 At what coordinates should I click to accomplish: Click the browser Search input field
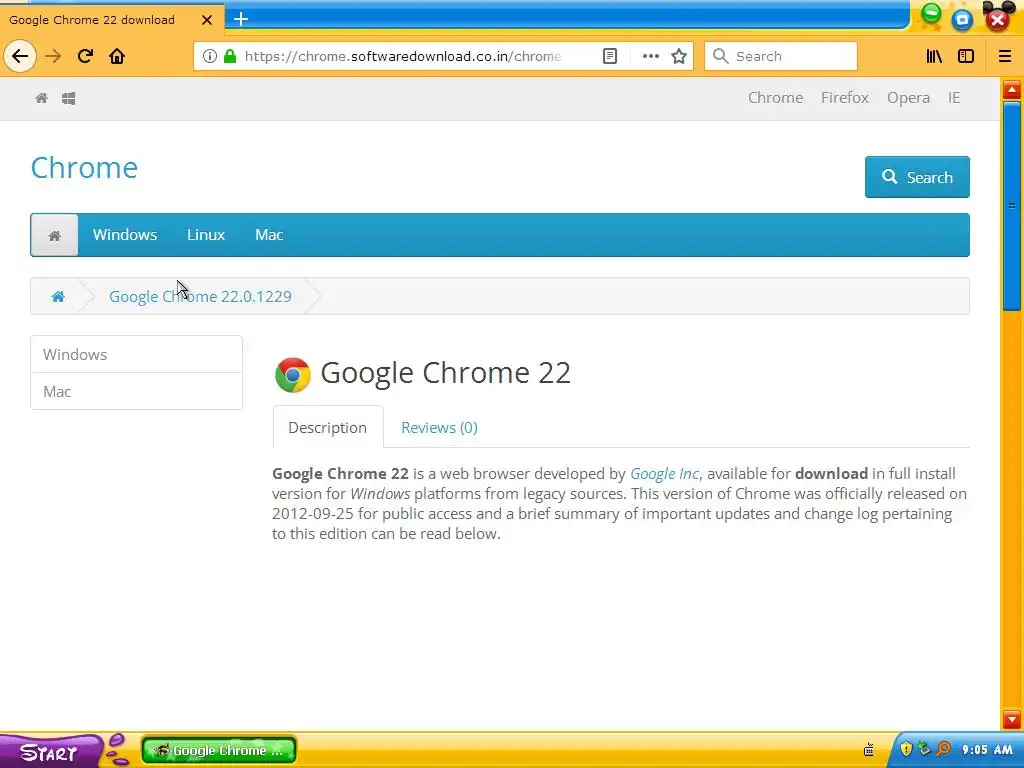781,56
